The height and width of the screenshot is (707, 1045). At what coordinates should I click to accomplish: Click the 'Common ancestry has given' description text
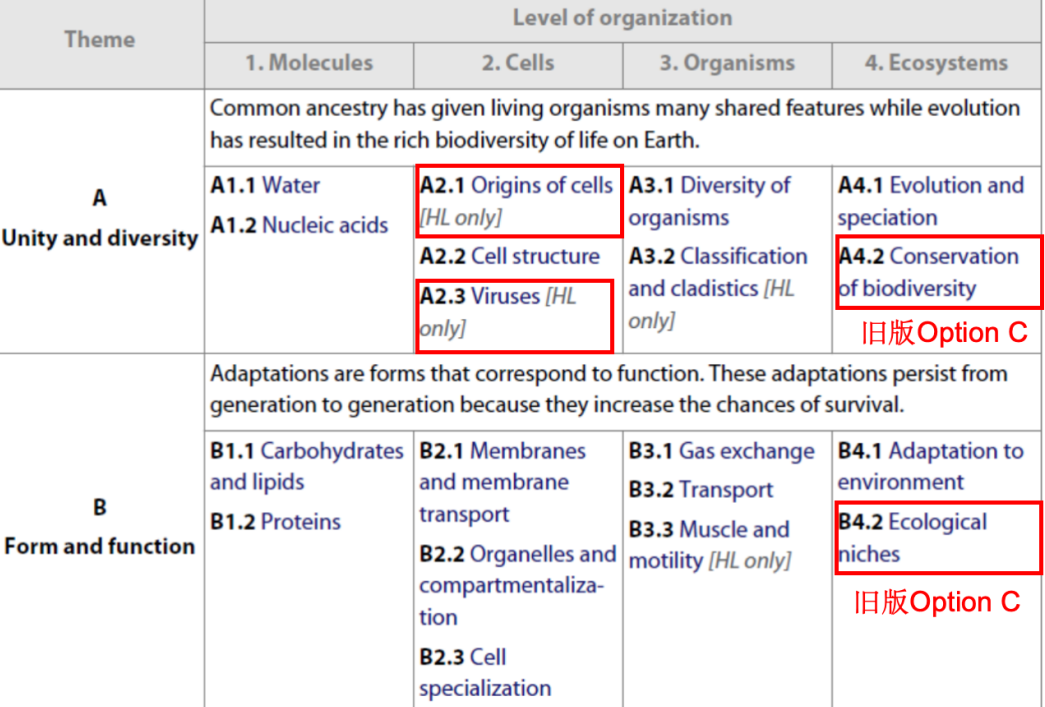(x=614, y=124)
